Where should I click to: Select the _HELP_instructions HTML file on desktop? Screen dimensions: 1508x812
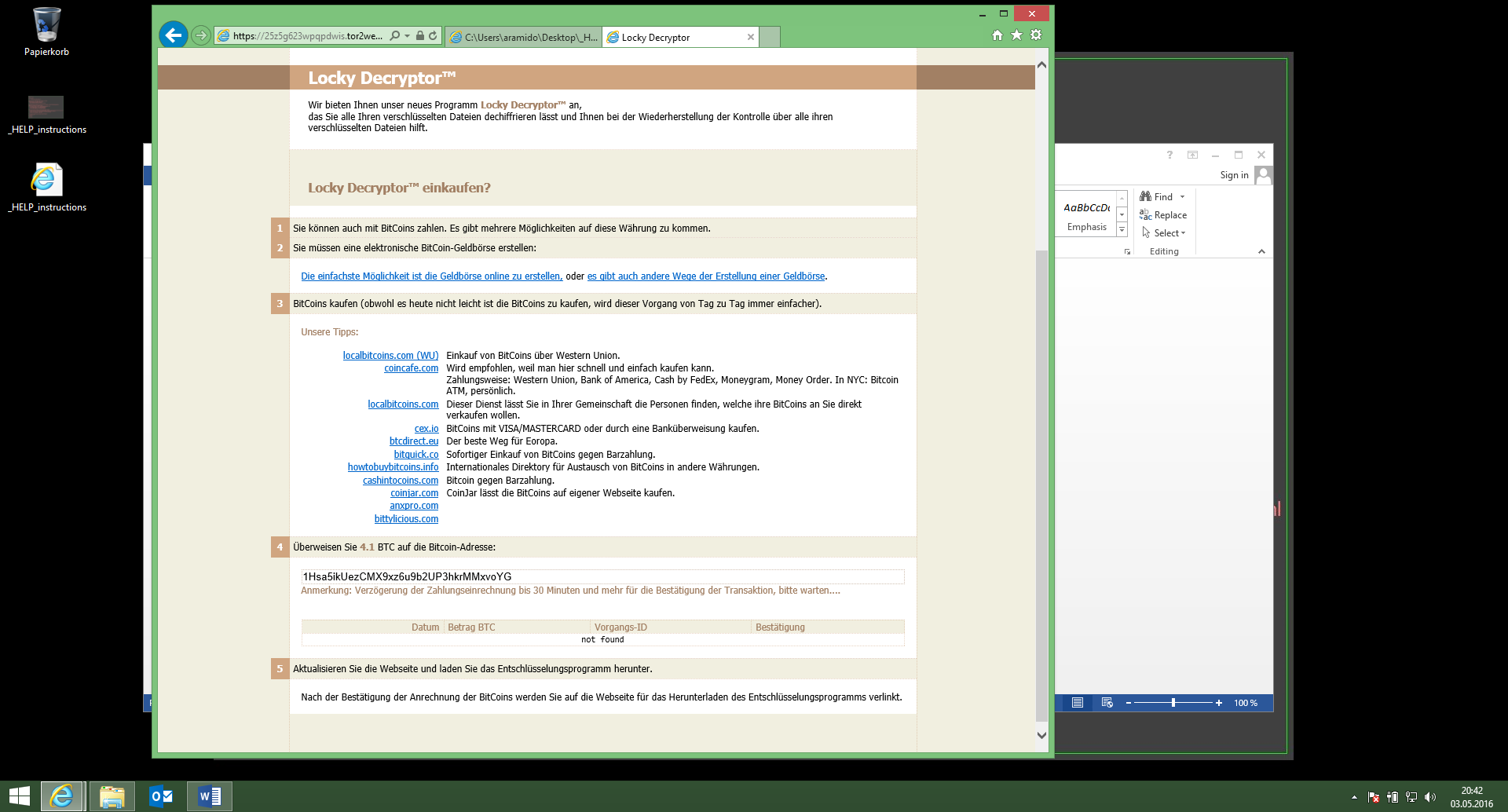(46, 188)
